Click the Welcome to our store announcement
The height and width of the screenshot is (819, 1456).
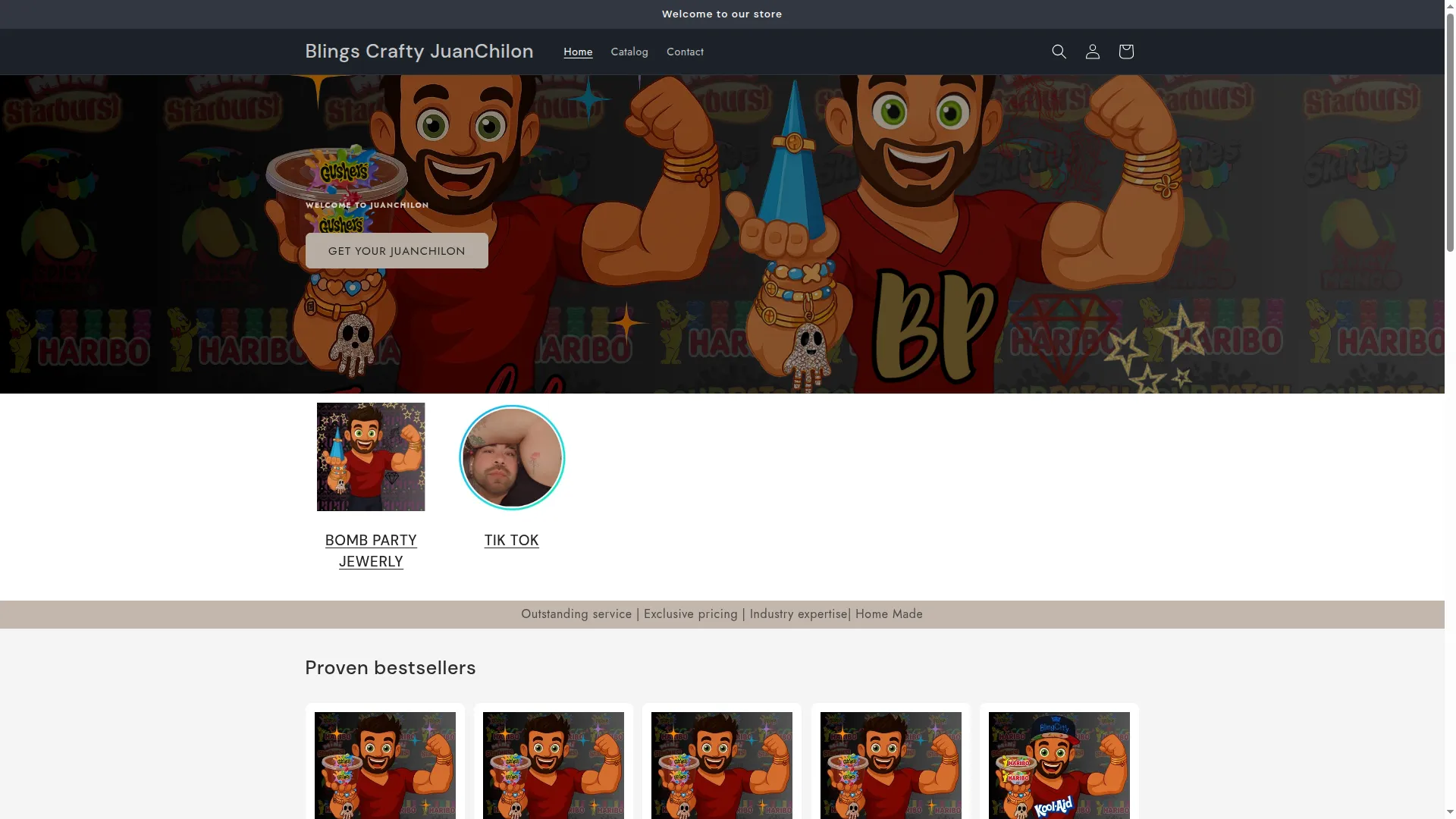click(x=722, y=14)
